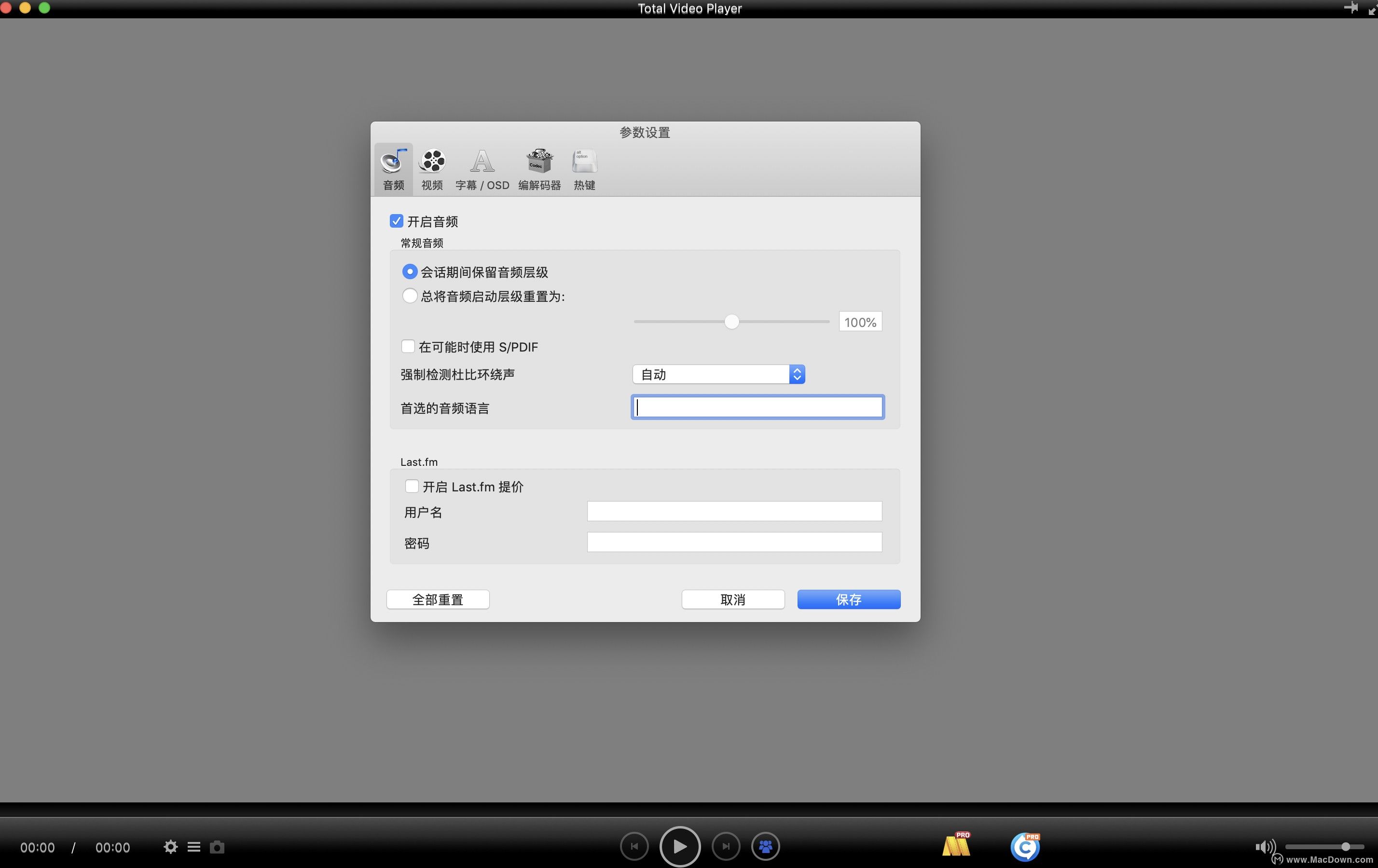Uncheck the 开启音频 checkbox
1378x868 pixels.
pyautogui.click(x=396, y=221)
